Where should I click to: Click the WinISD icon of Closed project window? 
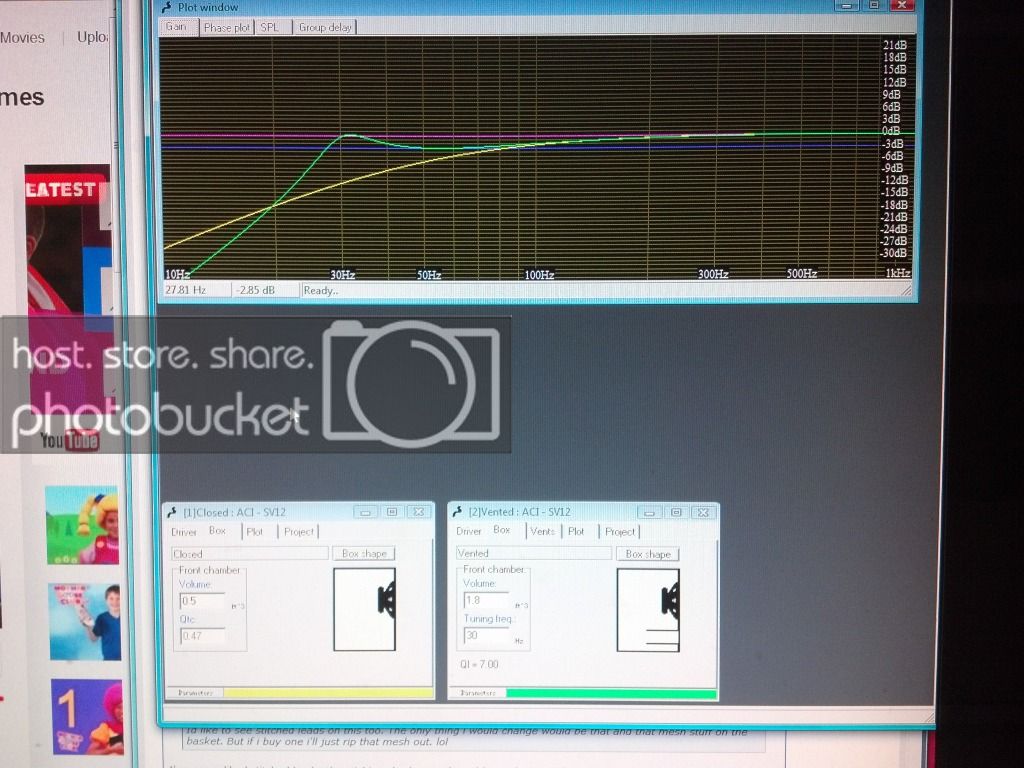pyautogui.click(x=172, y=512)
